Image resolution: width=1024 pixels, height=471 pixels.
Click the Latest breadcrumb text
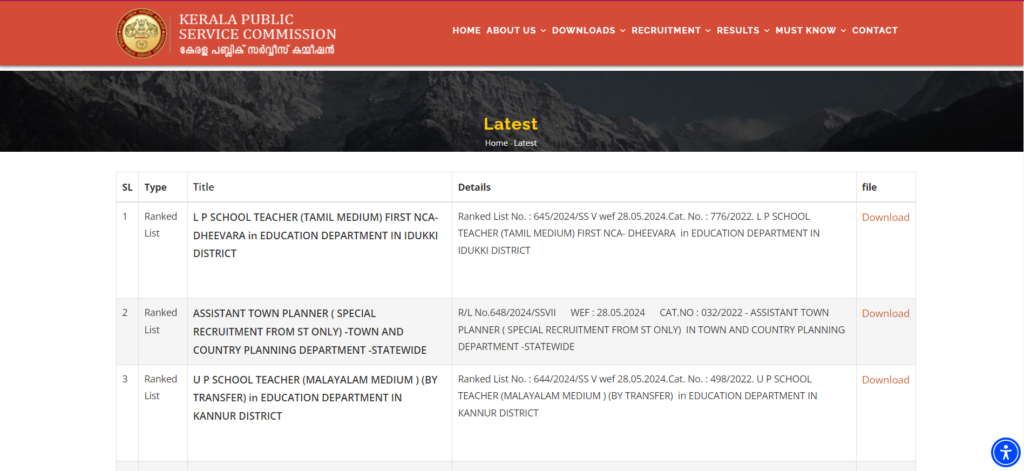coord(525,143)
